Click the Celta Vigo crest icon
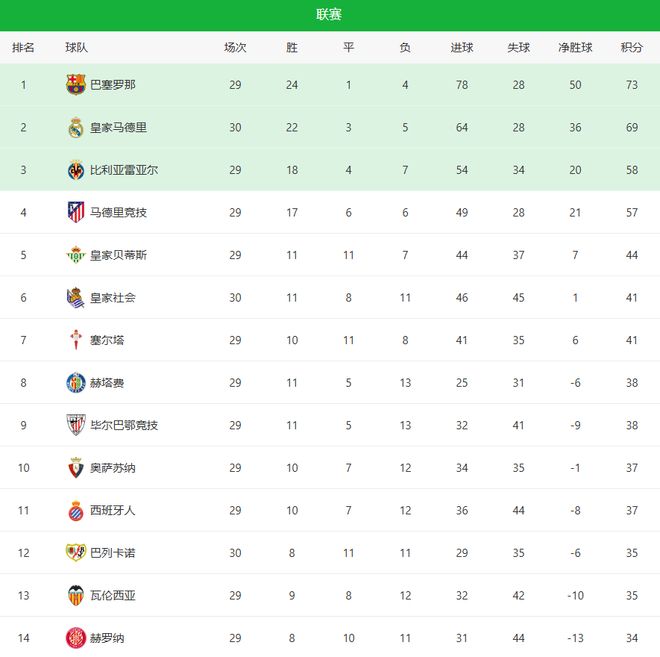660x657 pixels. 76,340
